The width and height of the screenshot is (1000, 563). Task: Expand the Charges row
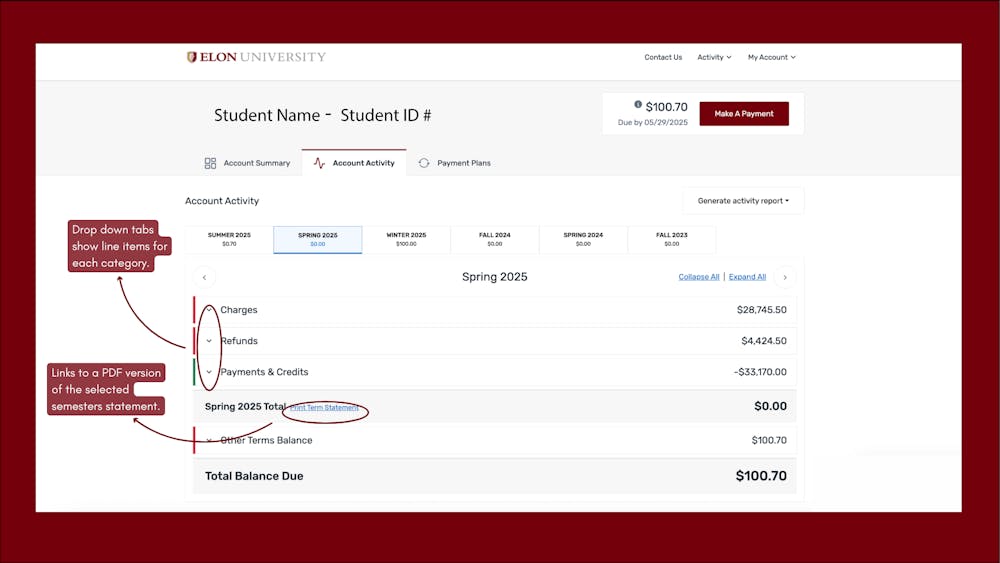(209, 310)
